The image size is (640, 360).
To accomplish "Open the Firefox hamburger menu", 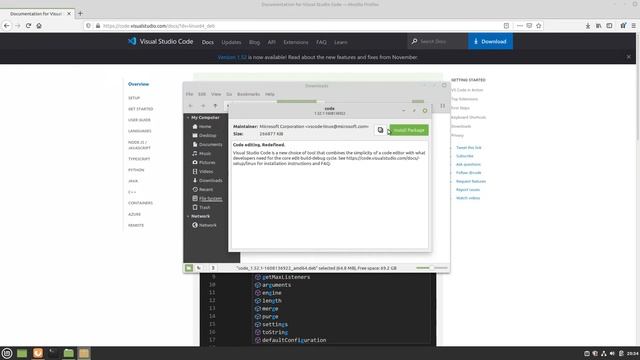I will pyautogui.click(x=633, y=26).
